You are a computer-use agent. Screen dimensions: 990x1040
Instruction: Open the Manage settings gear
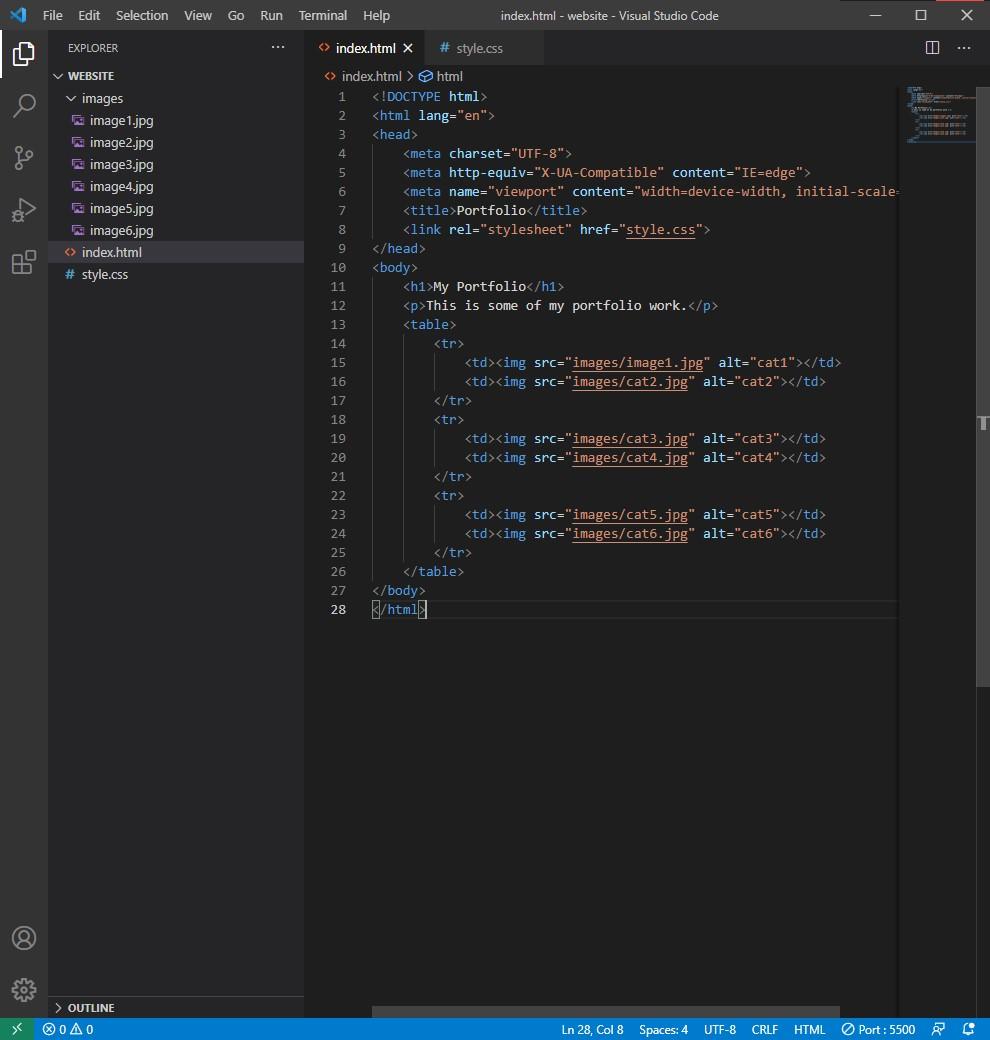(x=24, y=990)
